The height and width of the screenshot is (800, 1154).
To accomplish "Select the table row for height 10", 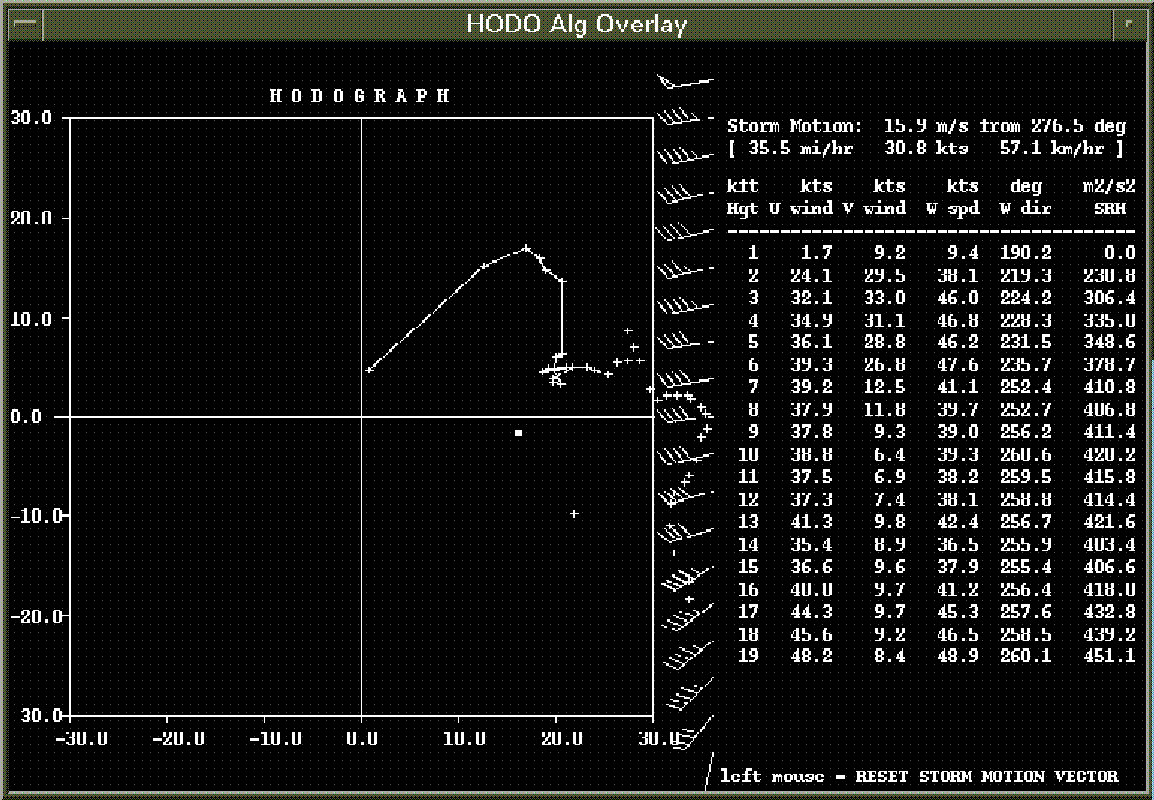I will click(930, 454).
